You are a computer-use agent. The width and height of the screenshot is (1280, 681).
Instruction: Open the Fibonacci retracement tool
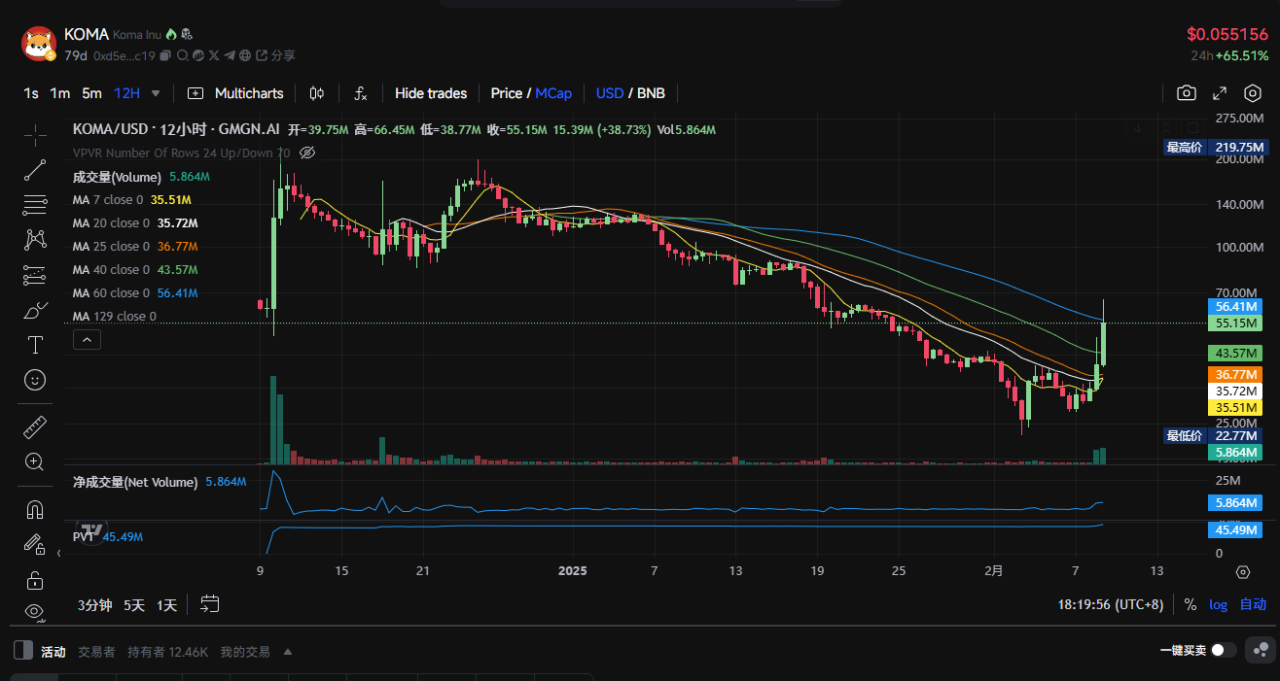(35, 205)
